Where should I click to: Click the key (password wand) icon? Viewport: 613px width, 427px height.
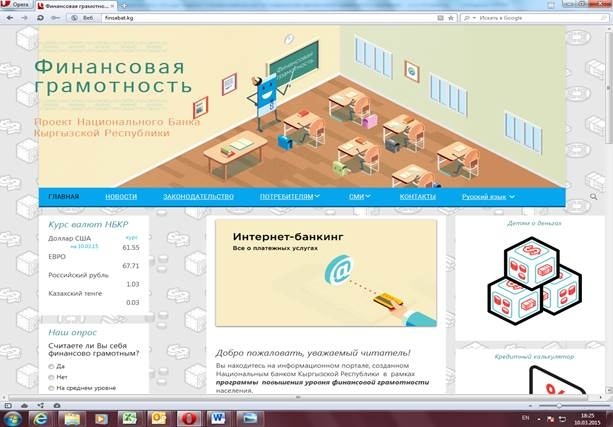click(56, 18)
